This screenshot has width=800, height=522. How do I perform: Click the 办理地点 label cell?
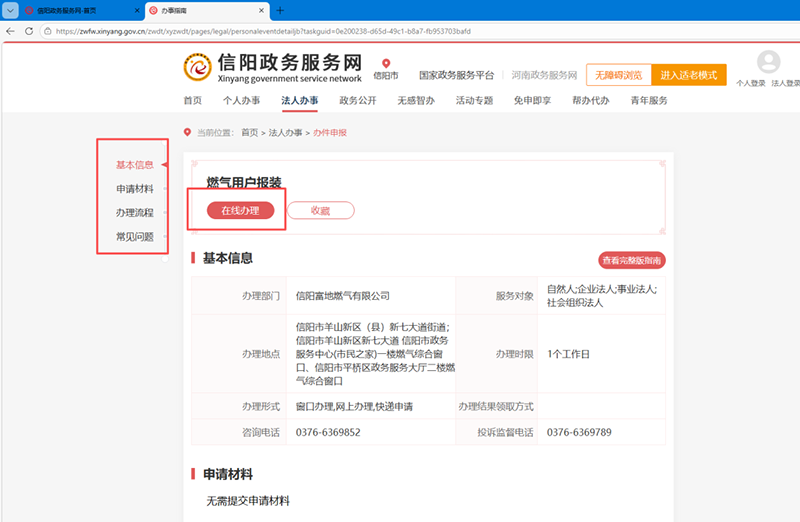coord(239,354)
